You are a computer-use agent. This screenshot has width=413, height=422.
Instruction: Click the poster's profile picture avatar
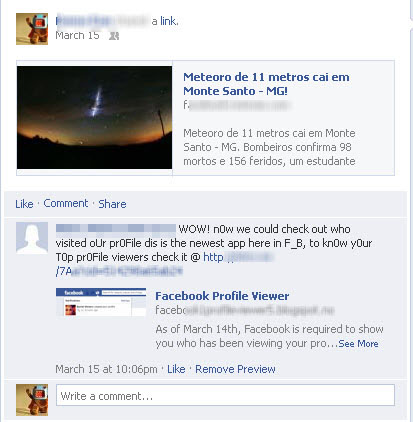pos(32,29)
